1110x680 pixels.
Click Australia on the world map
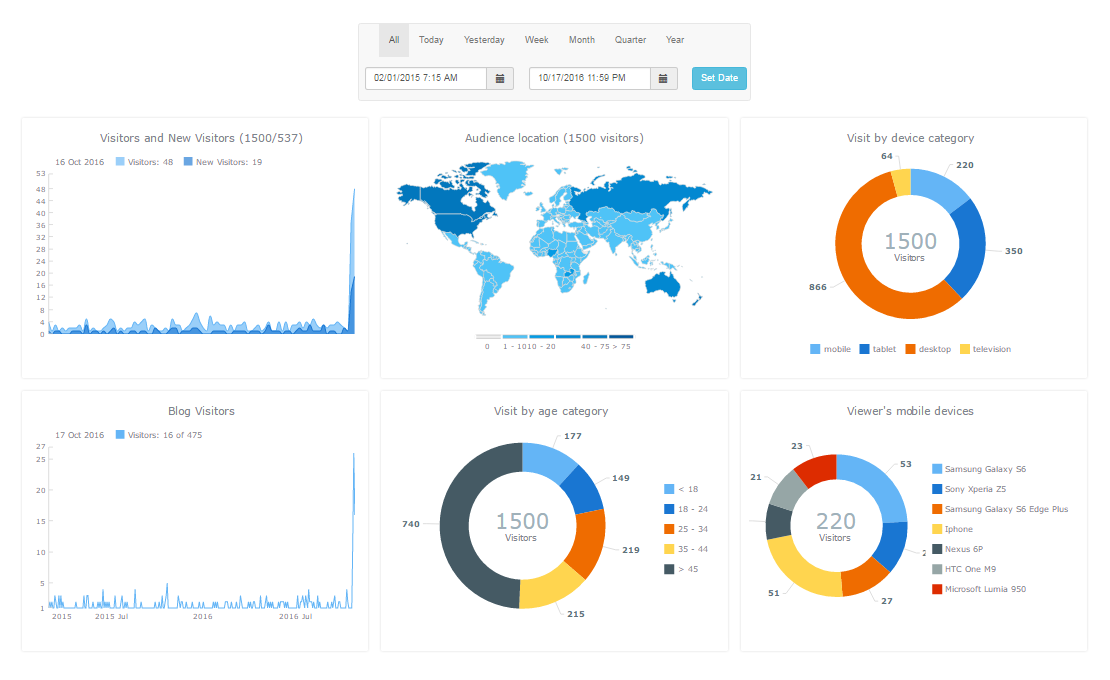click(x=662, y=284)
